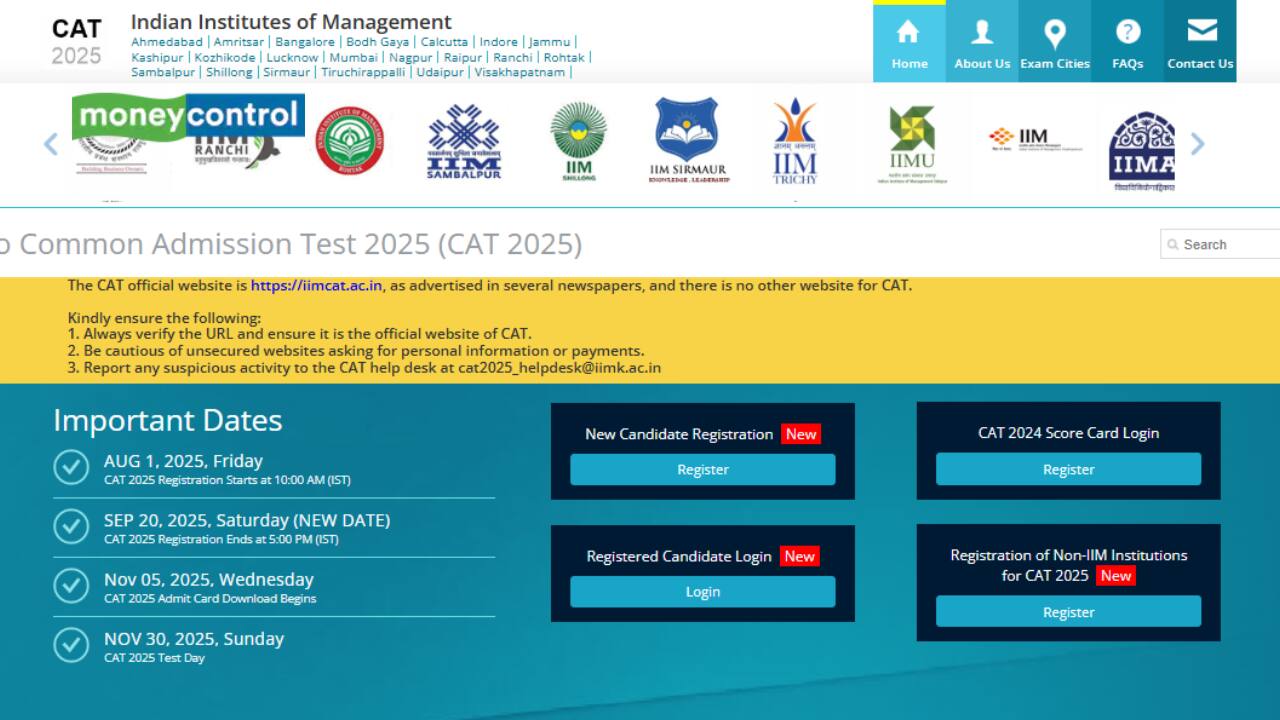1280x720 pixels.
Task: Click Login under Registered Candidate Login
Action: coord(702,592)
